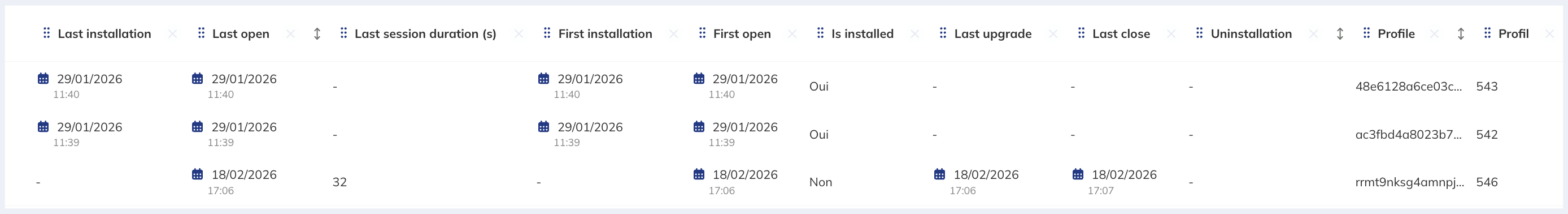Sort by the Last open column arrows
This screenshot has width=1568, height=214.
[317, 33]
